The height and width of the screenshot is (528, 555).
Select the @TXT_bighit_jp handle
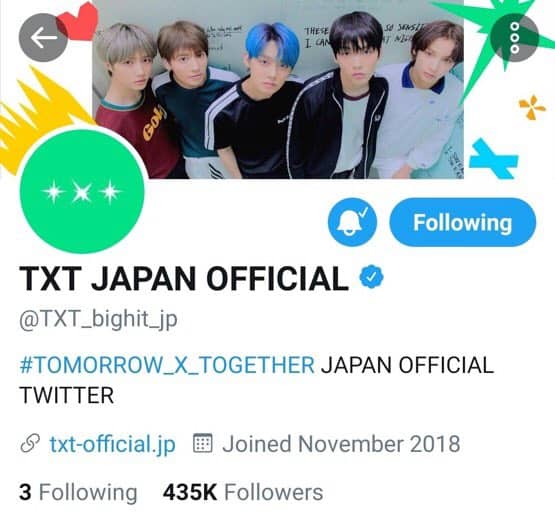coord(98,320)
